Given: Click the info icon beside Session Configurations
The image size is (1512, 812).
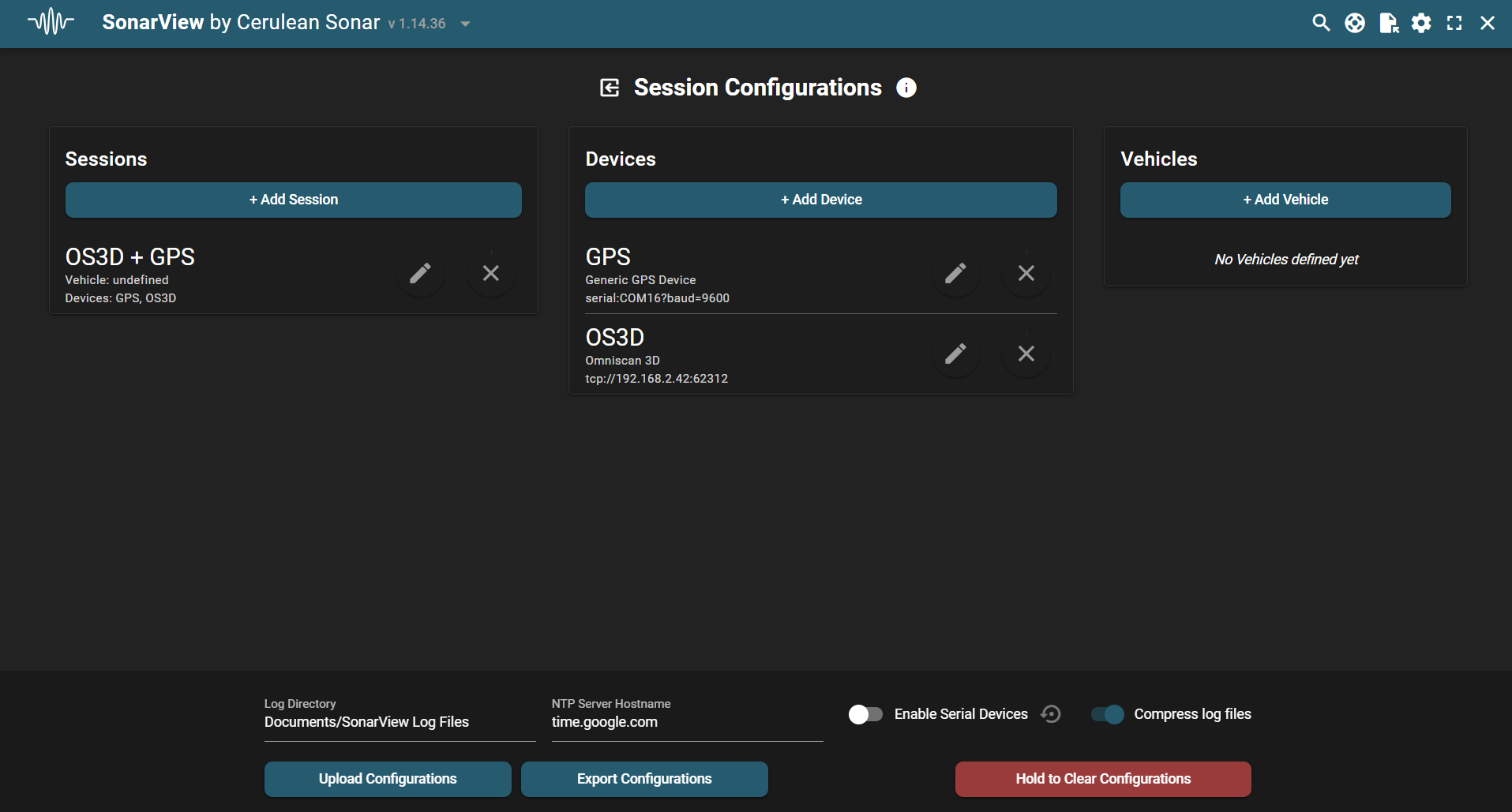Looking at the screenshot, I should pos(906,88).
